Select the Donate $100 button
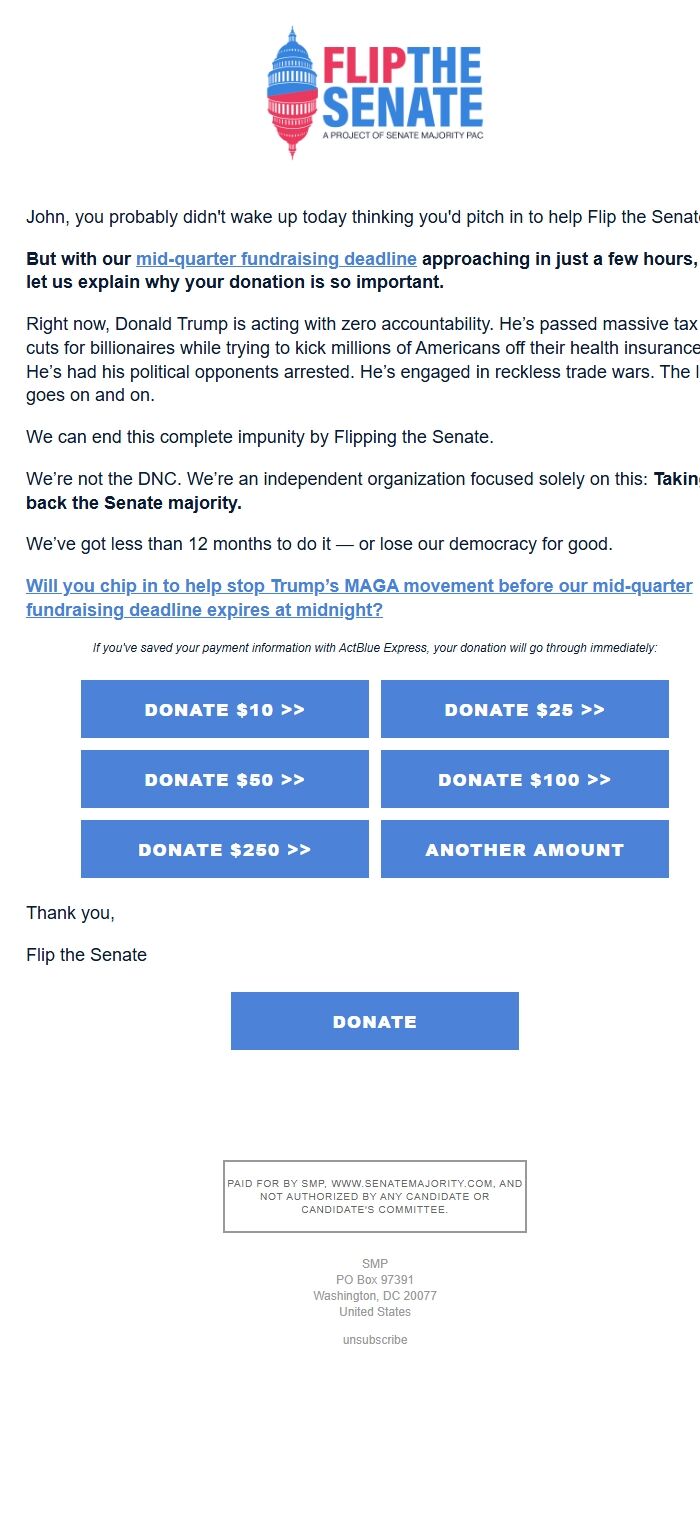 point(524,779)
